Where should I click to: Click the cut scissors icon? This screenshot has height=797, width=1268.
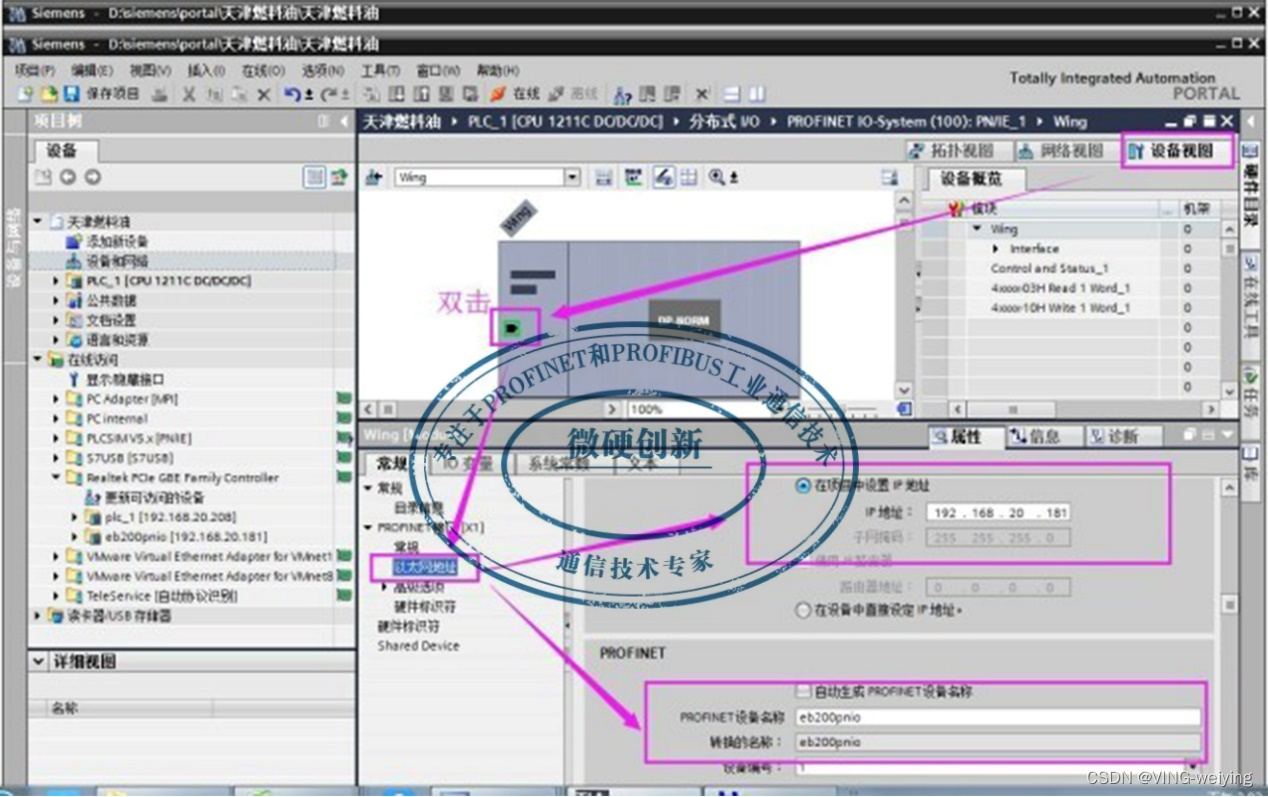point(188,94)
